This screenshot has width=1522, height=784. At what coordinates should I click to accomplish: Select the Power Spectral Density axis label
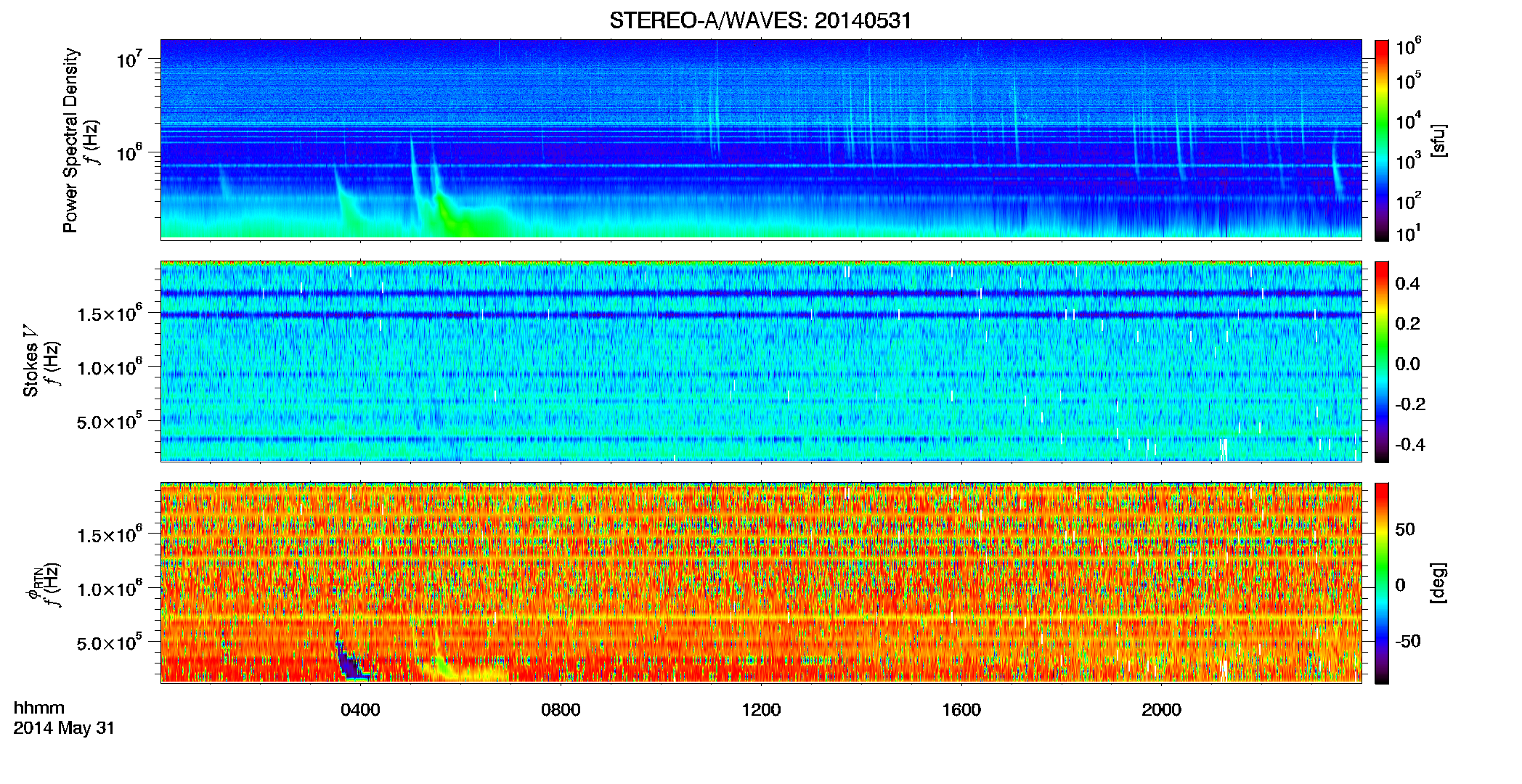70,140
